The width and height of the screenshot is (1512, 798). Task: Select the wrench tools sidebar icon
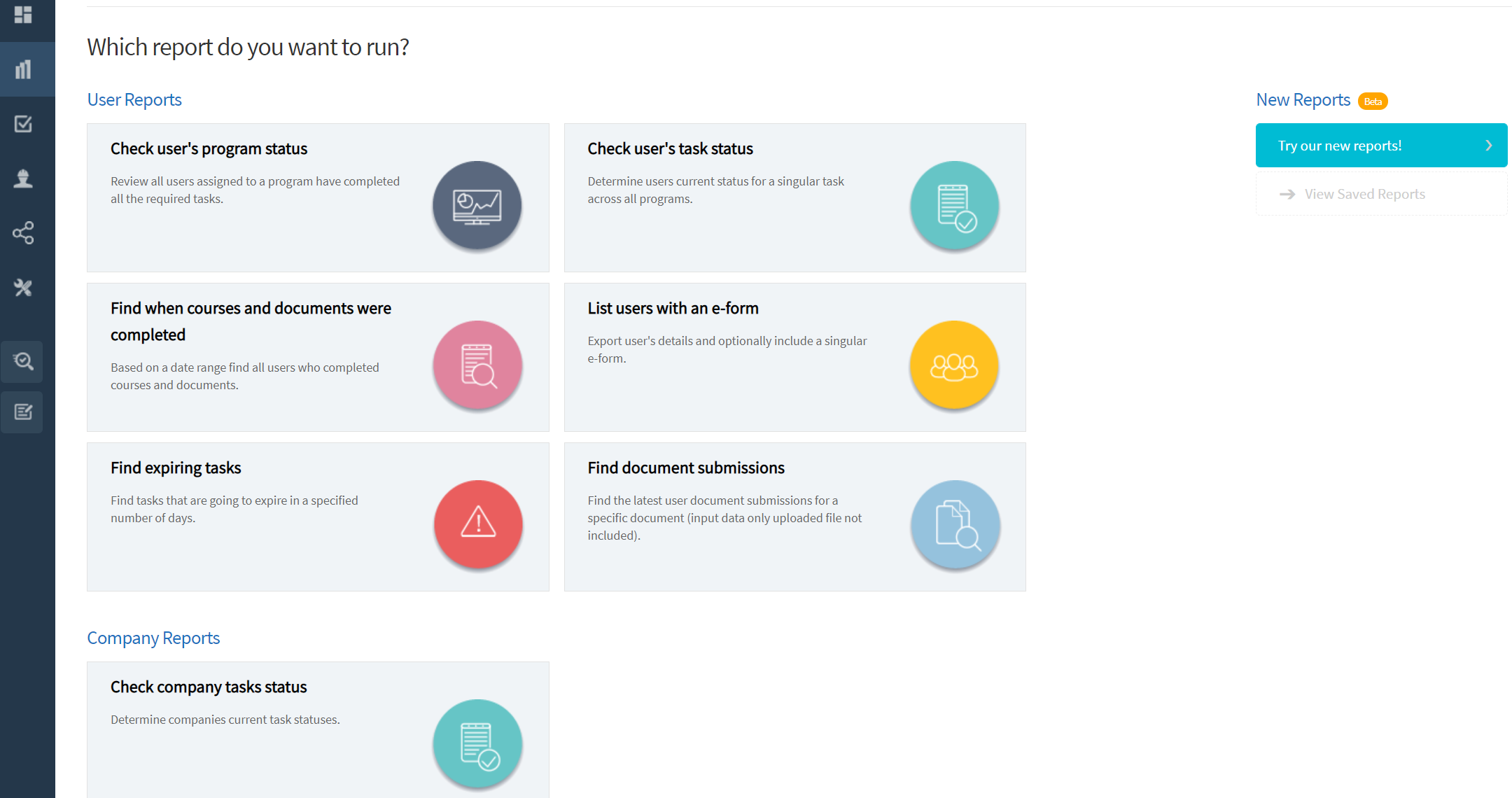pos(23,288)
